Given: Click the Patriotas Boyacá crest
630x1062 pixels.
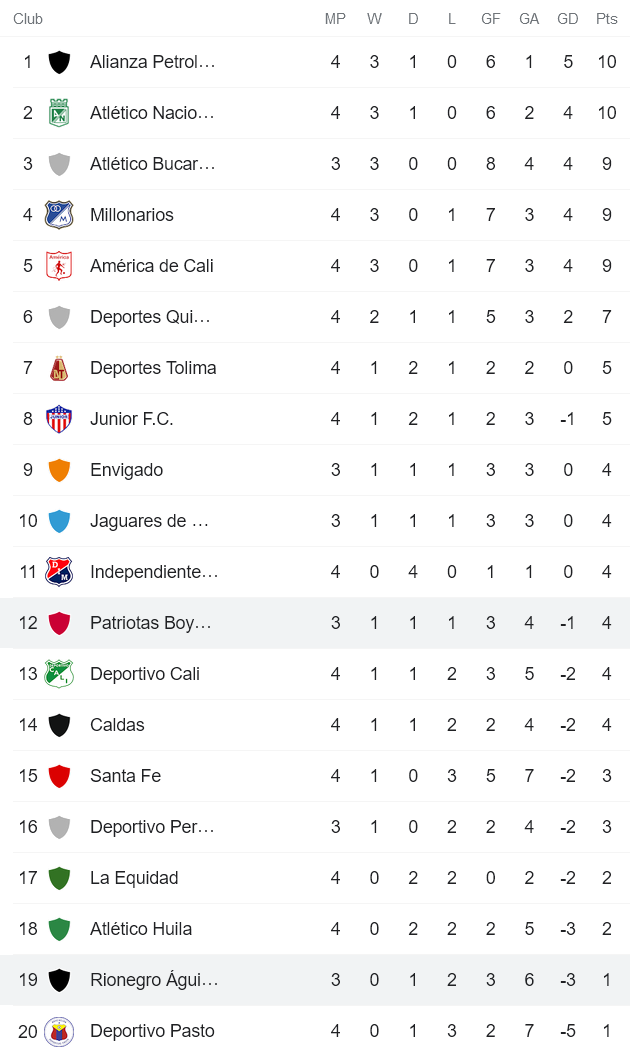Looking at the screenshot, I should 60,622.
